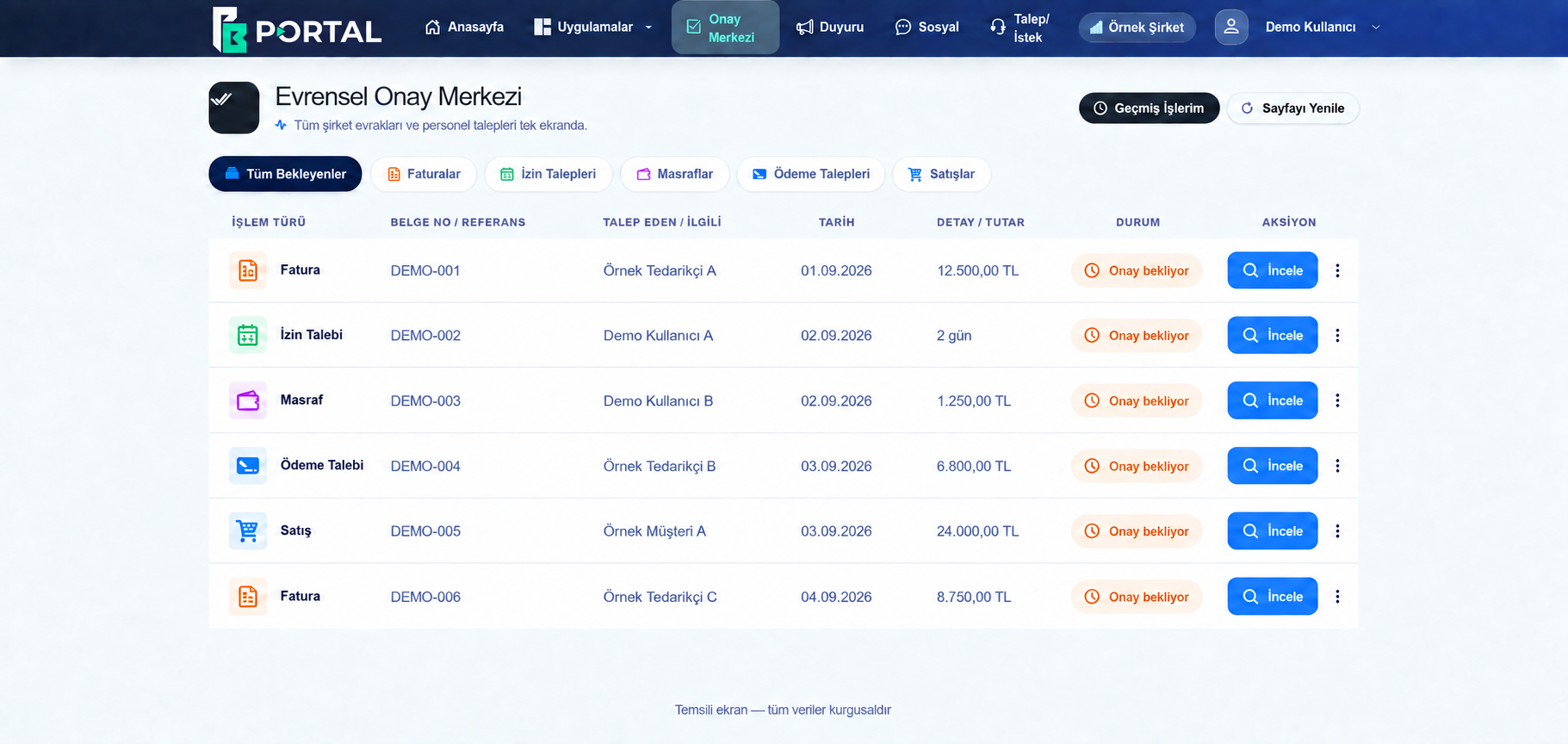
Task: Click the Onay bekliyor badge for DEMO-005
Action: click(1137, 531)
